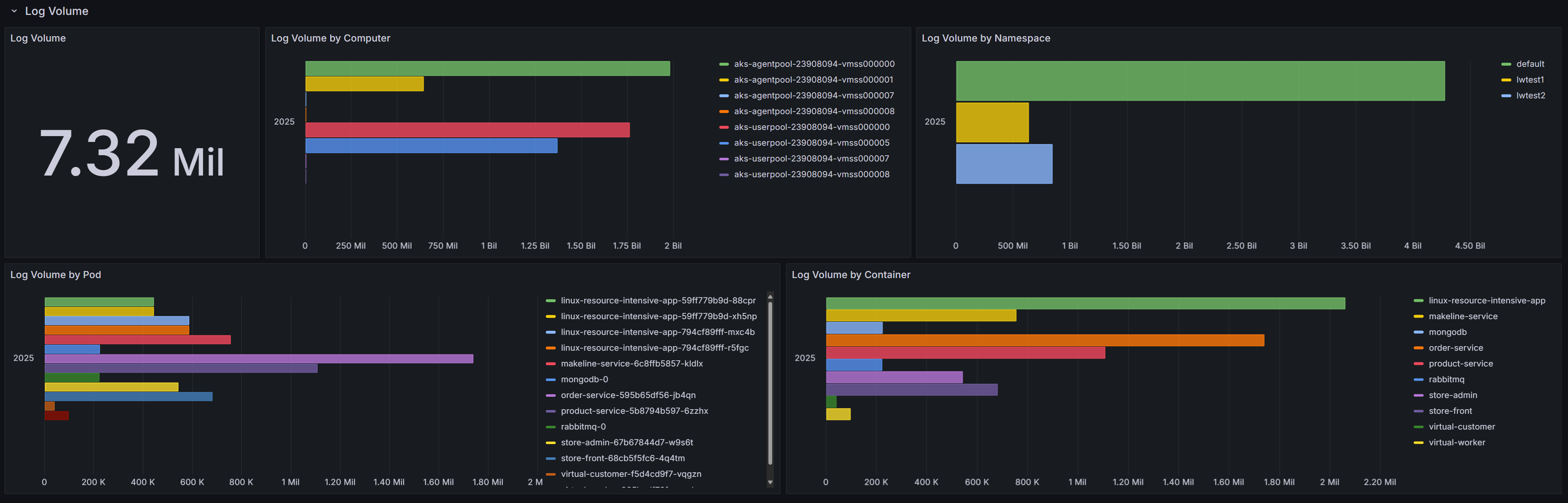Click the blue swatch next to mongodb container
1568x503 pixels.
coord(1418,332)
